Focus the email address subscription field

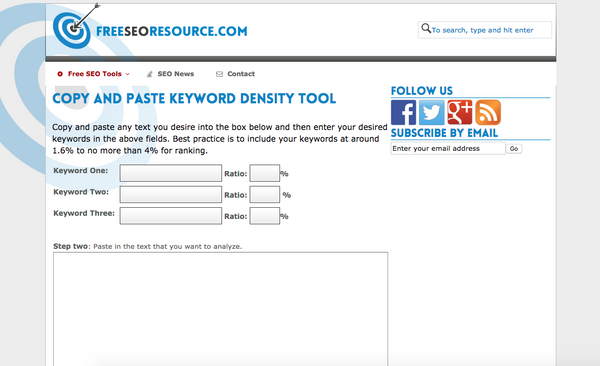pos(448,149)
